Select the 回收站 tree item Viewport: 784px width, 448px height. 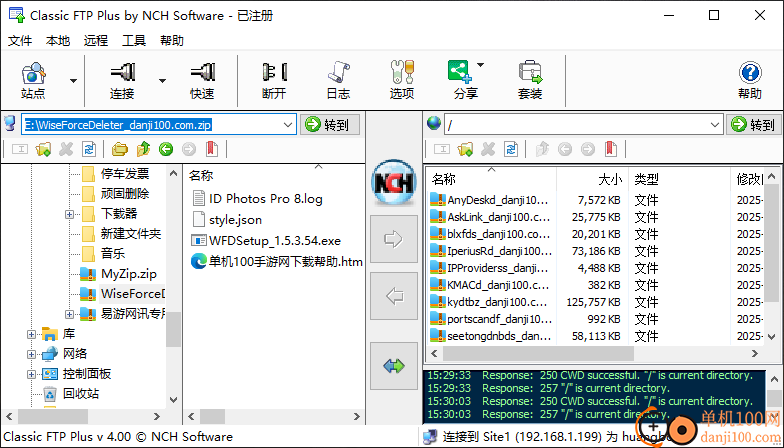coord(81,394)
